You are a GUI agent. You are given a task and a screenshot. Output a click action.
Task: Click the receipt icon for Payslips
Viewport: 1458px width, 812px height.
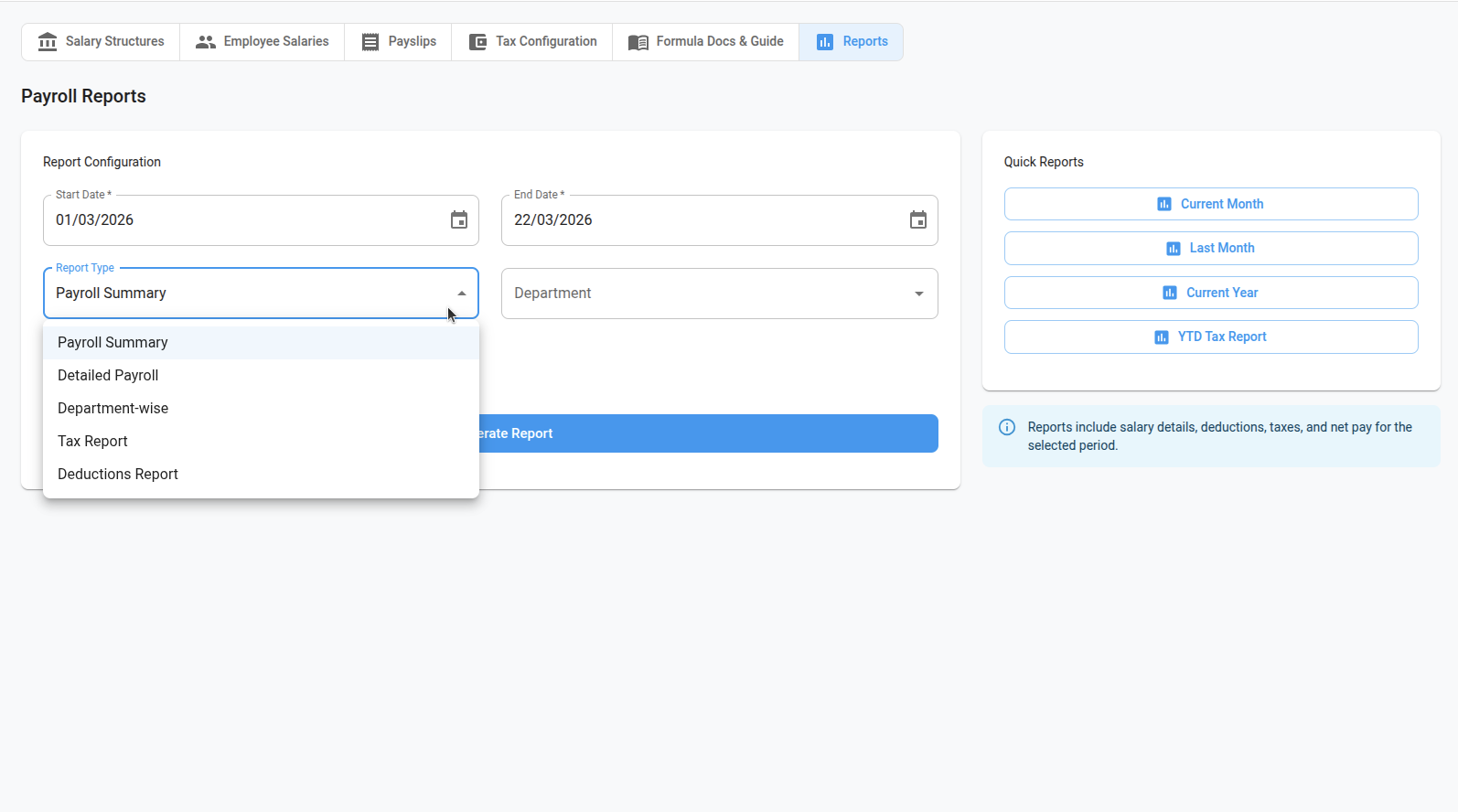pos(370,42)
